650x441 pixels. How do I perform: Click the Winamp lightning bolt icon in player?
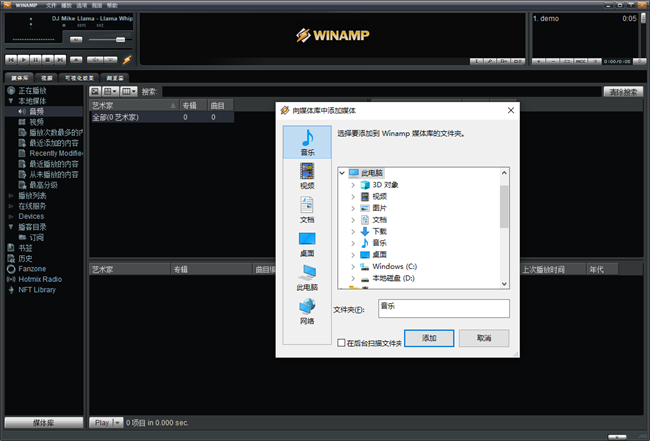coord(127,60)
